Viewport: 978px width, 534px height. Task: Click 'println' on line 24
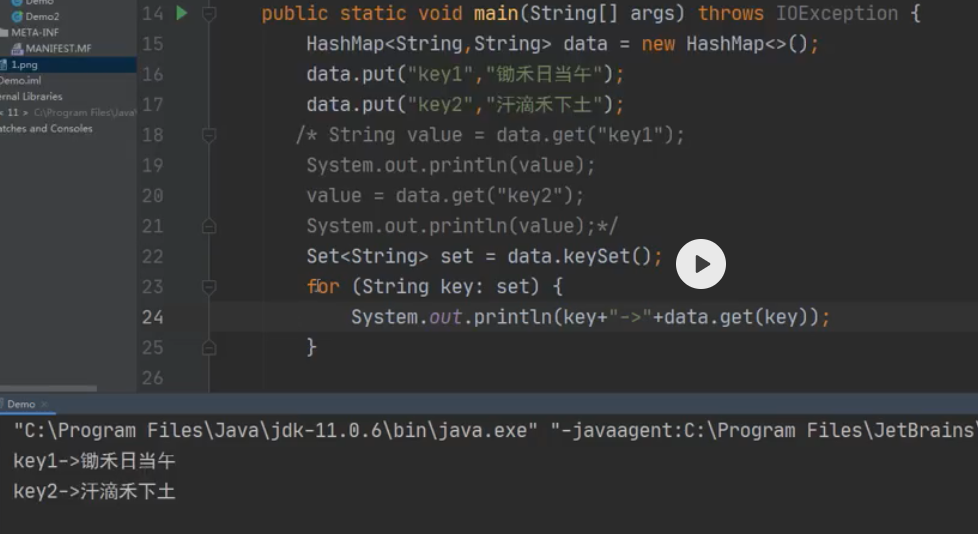513,317
